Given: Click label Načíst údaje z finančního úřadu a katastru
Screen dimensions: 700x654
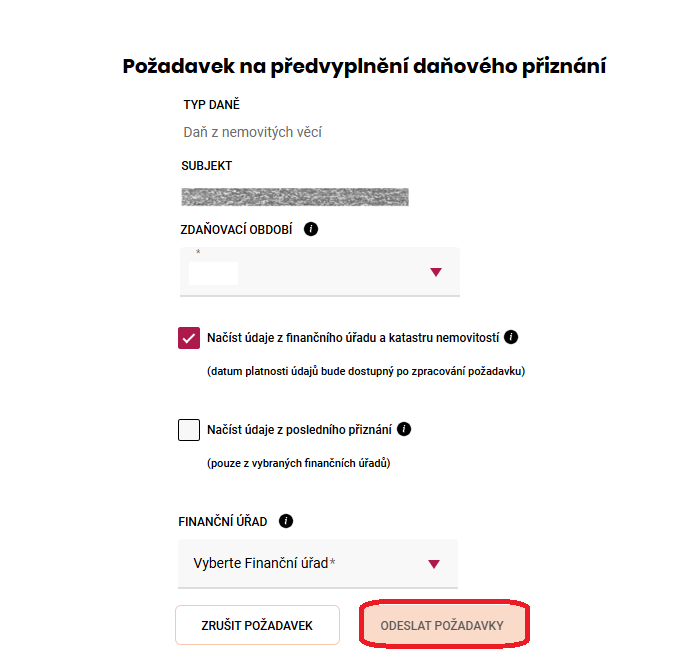Looking at the screenshot, I should [353, 338].
